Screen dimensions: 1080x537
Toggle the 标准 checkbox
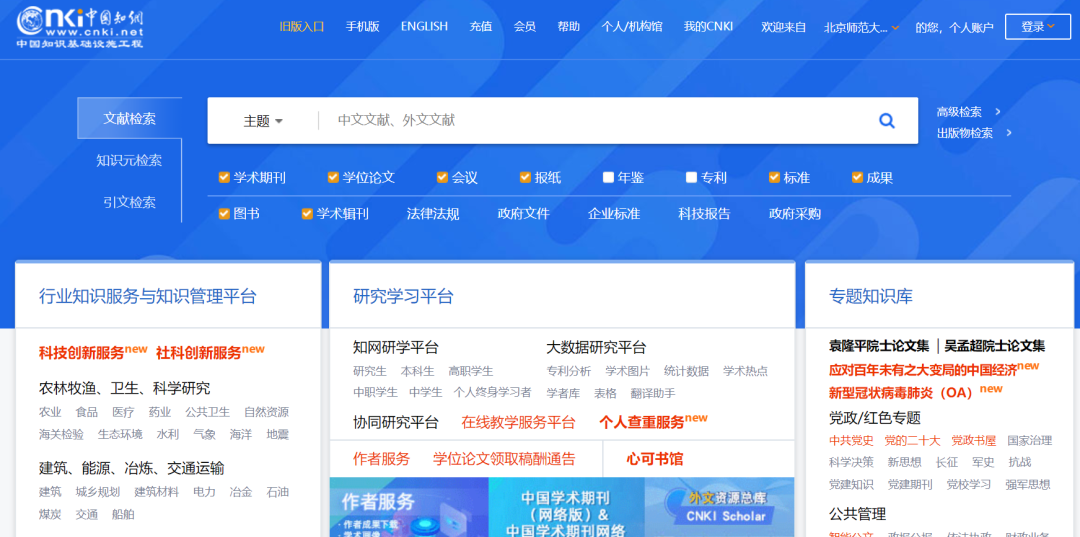[x=774, y=178]
